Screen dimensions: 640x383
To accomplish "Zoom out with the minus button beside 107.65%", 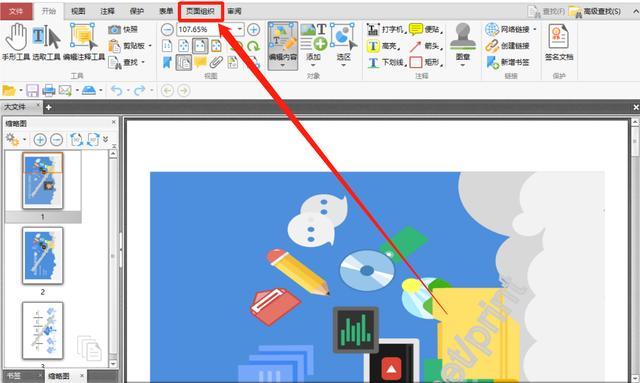I will coord(167,29).
